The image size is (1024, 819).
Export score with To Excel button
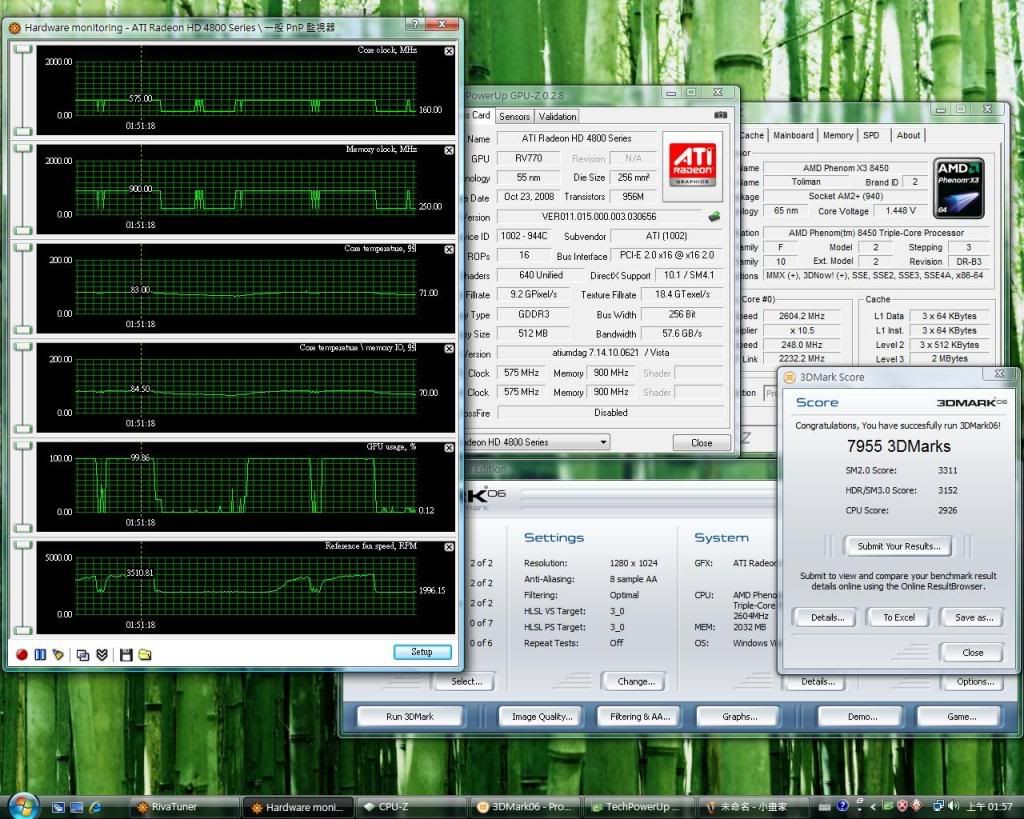pos(899,617)
